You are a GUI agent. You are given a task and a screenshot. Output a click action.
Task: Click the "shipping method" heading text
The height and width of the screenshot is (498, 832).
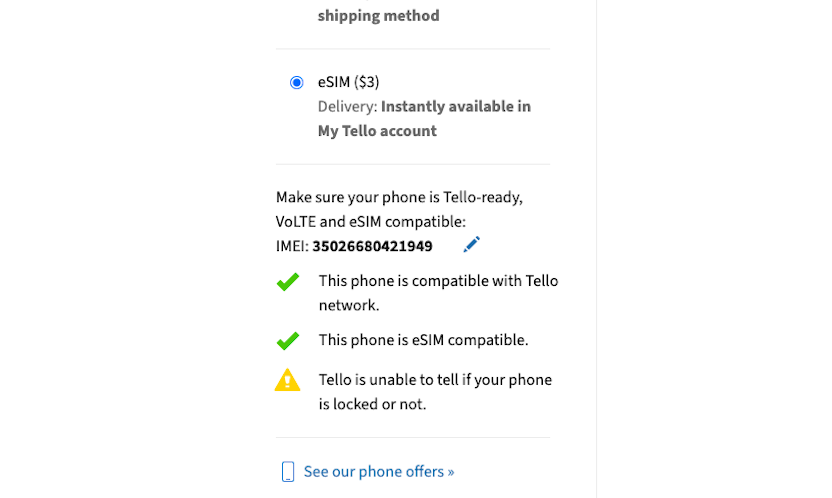(378, 16)
